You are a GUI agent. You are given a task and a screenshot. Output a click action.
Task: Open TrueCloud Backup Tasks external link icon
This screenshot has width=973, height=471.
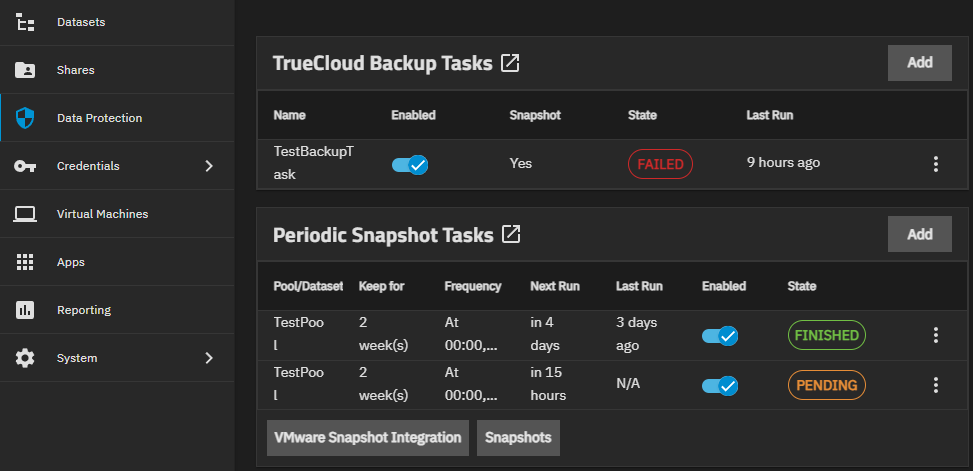tap(510, 63)
